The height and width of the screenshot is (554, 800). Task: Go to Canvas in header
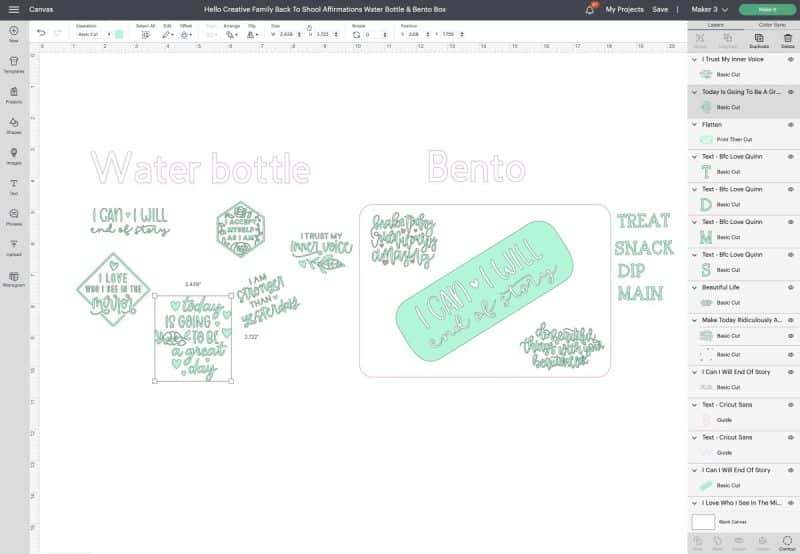[x=41, y=9]
